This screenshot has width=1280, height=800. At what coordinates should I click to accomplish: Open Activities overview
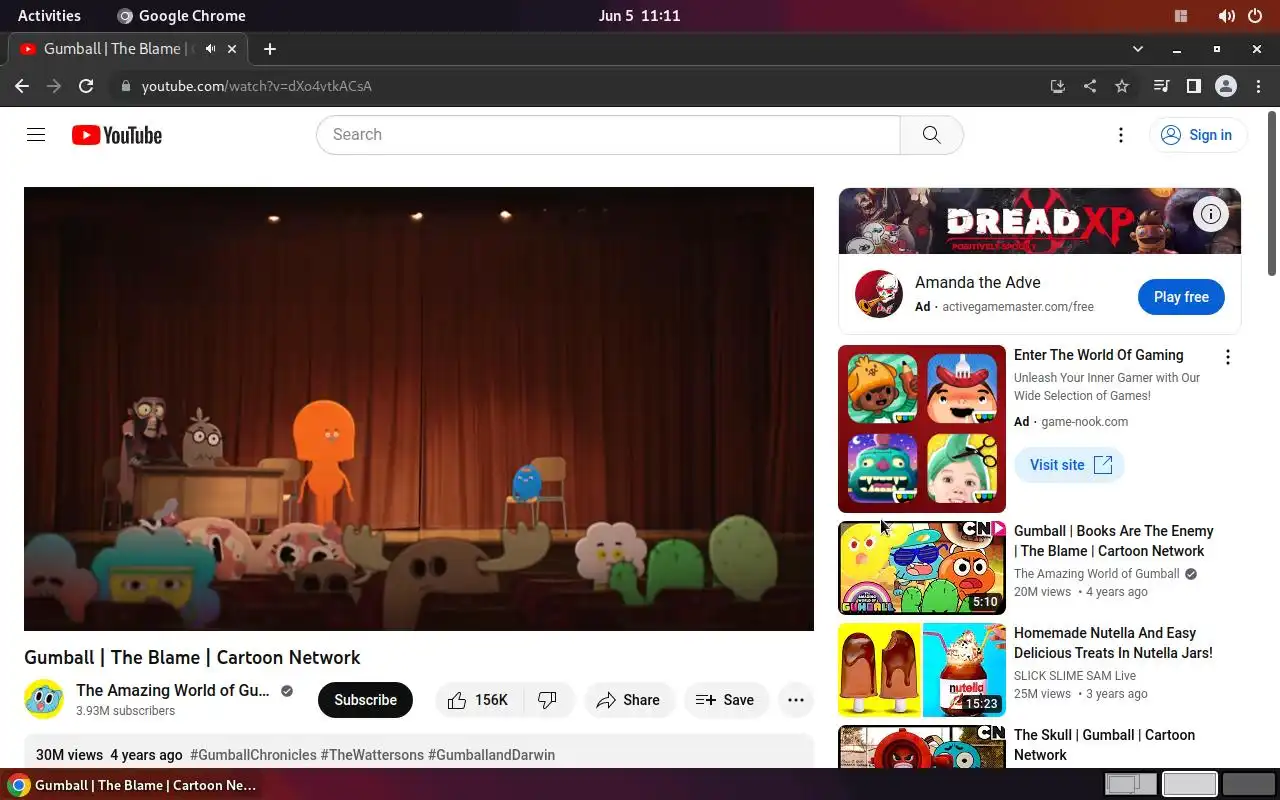(49, 16)
